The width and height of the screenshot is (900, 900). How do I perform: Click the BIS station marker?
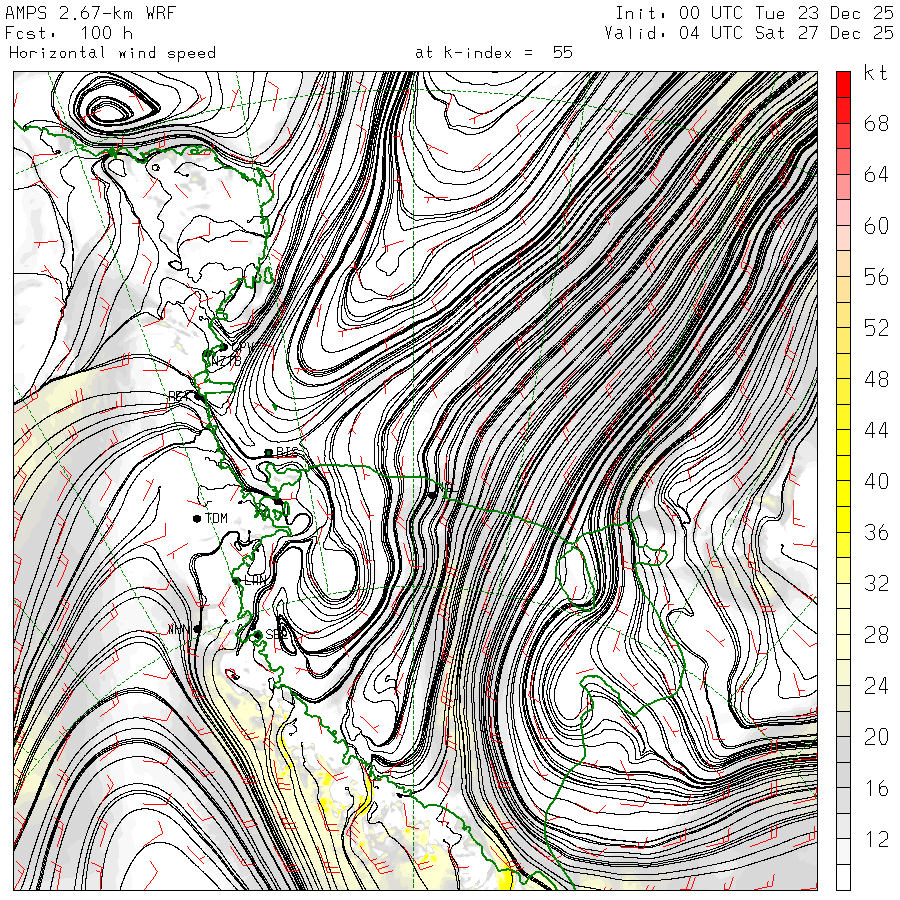point(269,453)
